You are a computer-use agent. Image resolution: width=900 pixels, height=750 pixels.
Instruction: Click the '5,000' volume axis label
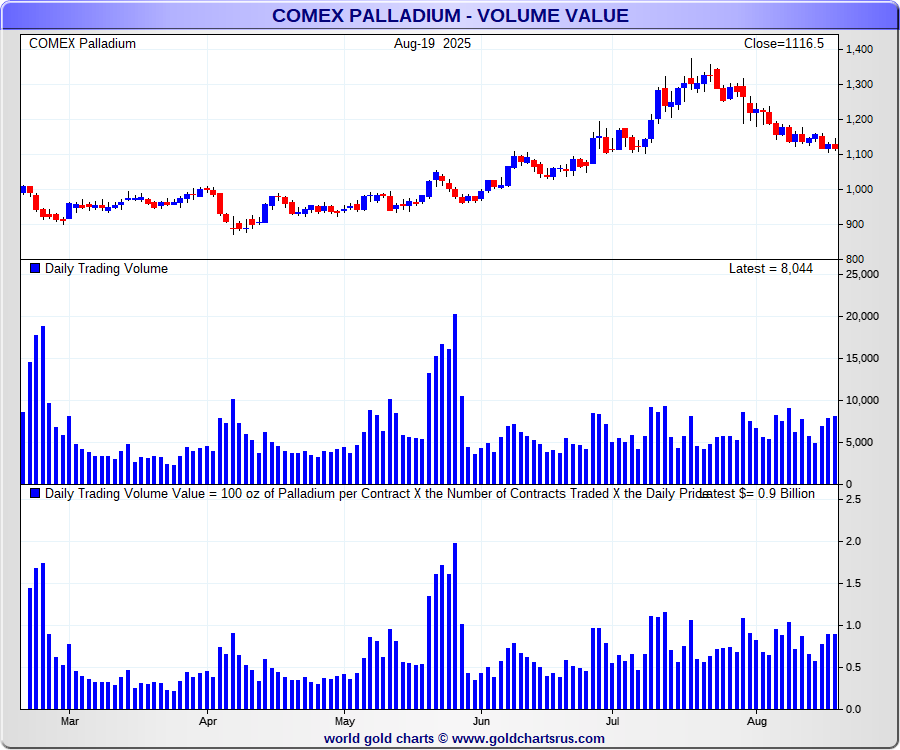(x=859, y=442)
